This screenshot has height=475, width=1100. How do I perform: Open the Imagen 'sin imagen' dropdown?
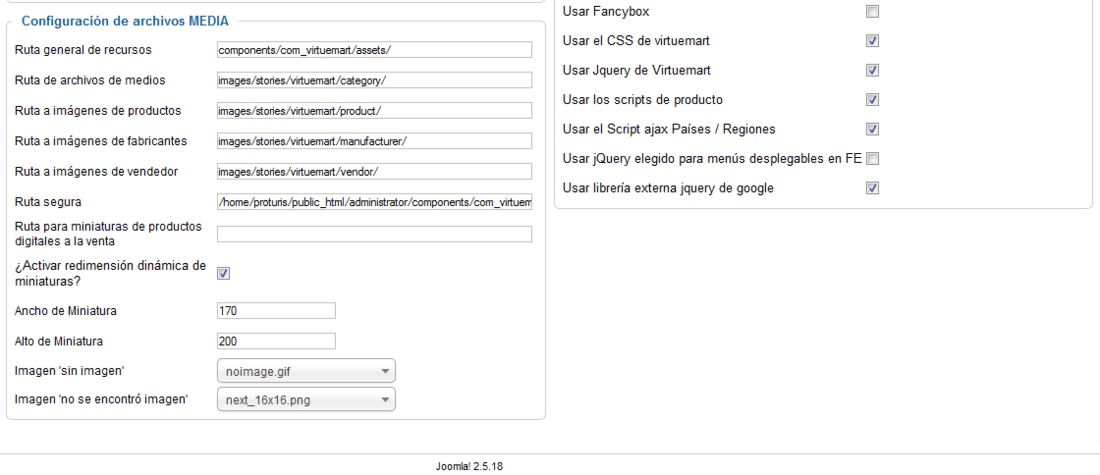[307, 371]
